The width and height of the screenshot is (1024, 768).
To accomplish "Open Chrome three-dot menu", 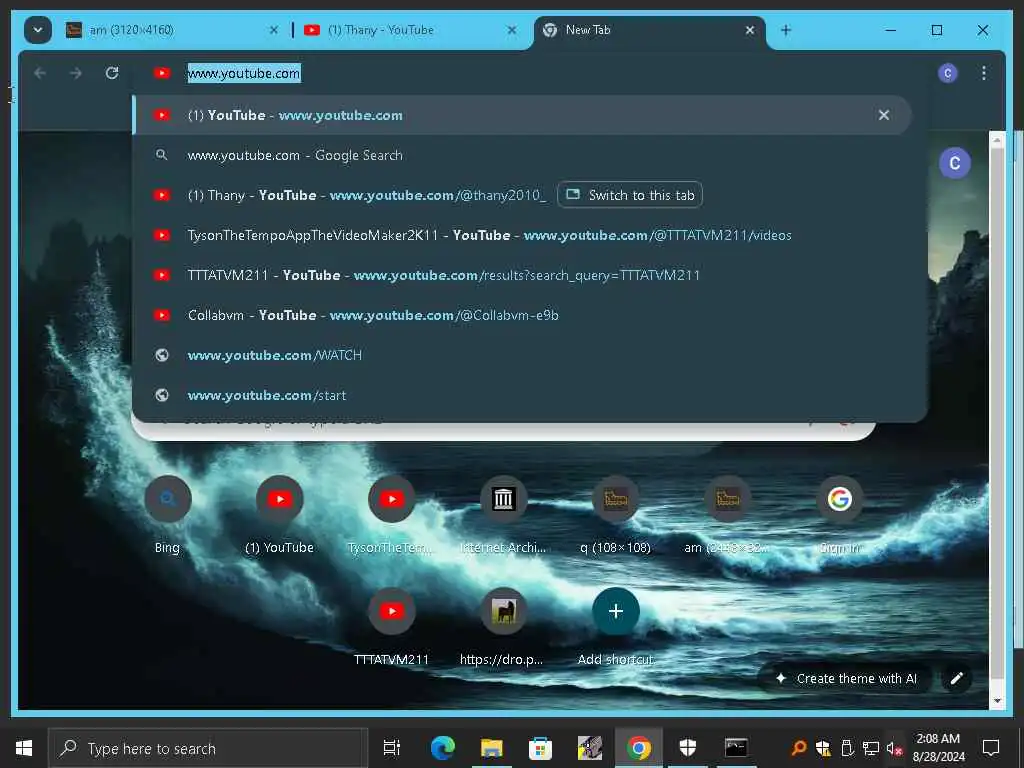I will (x=984, y=73).
